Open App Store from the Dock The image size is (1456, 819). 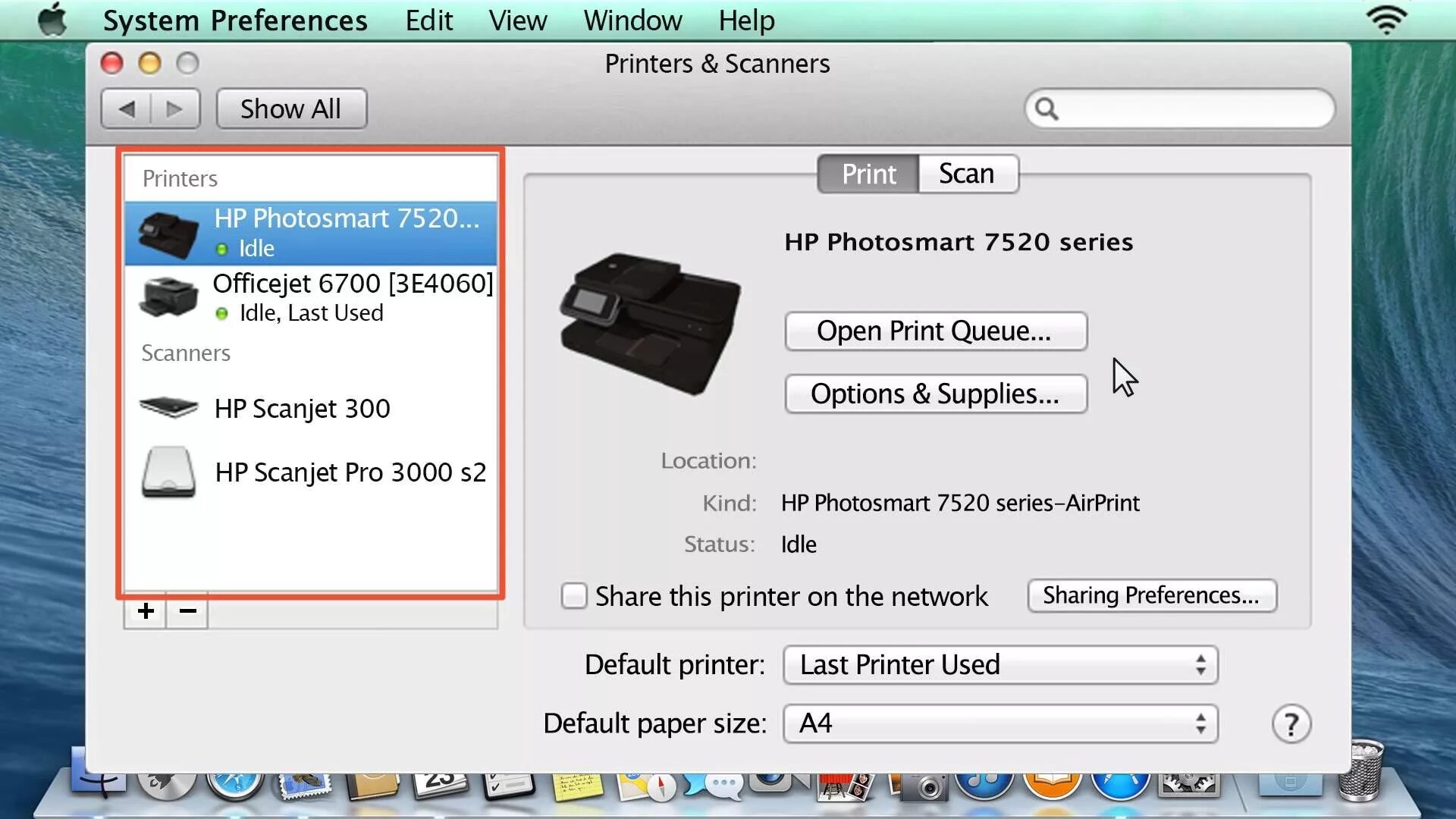coord(1121,786)
